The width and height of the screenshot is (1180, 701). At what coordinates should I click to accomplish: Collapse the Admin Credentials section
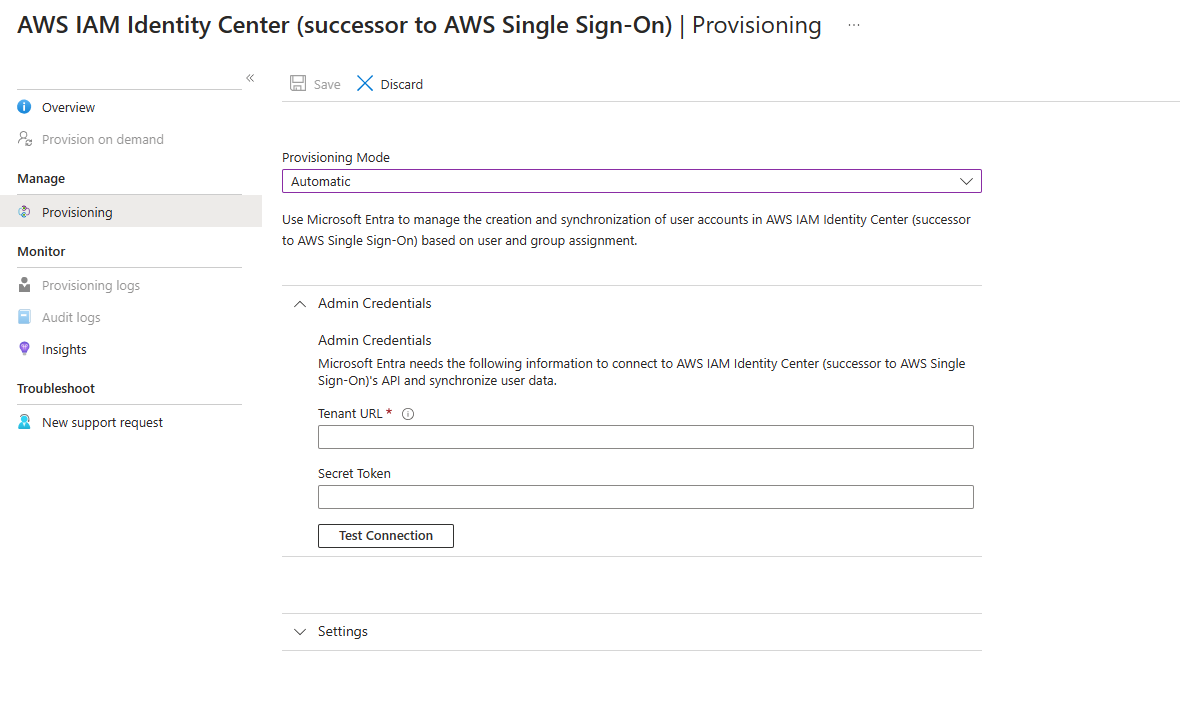click(x=300, y=303)
